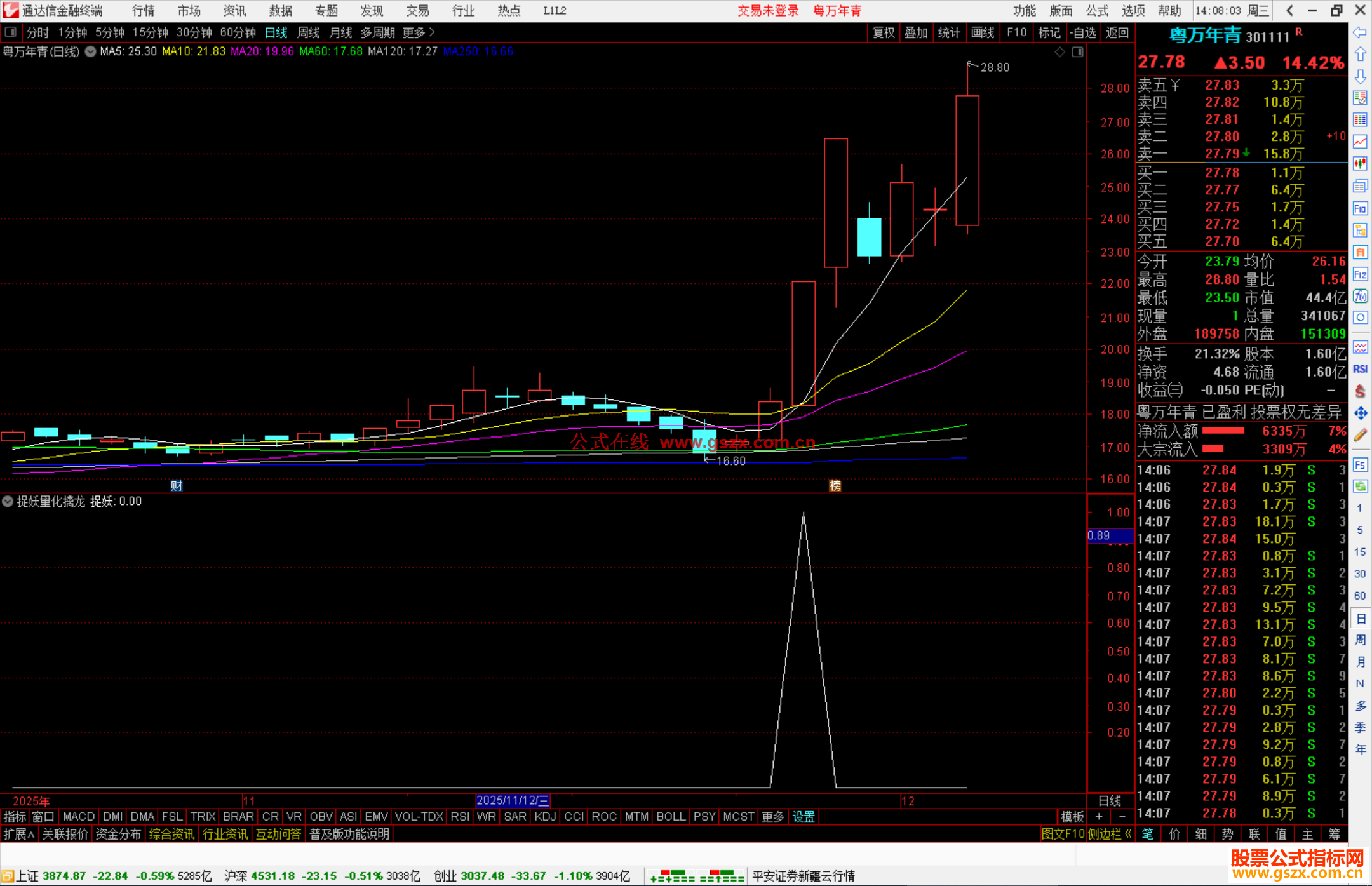Click the candlestick chart sidebar icon

(x=1360, y=163)
